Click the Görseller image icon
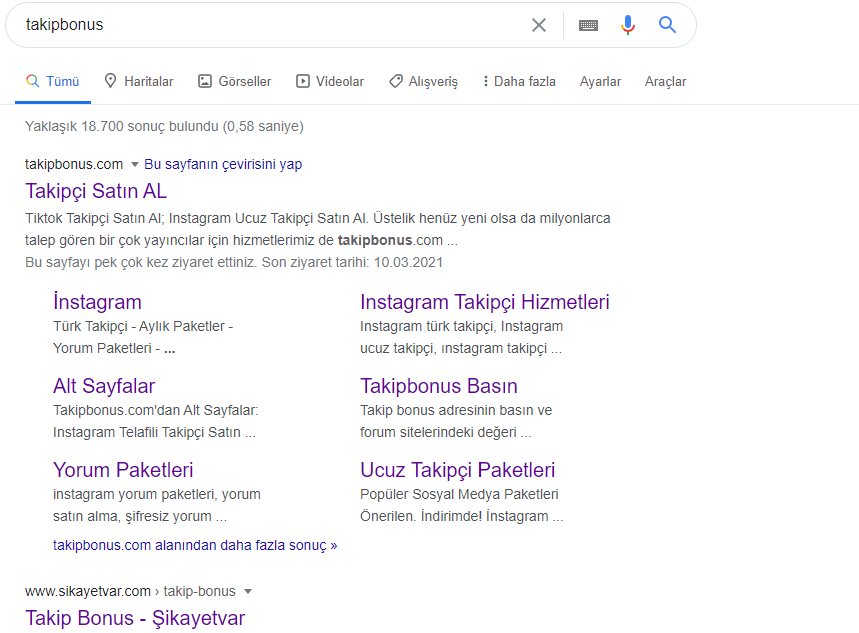The width and height of the screenshot is (859, 633). coord(205,81)
